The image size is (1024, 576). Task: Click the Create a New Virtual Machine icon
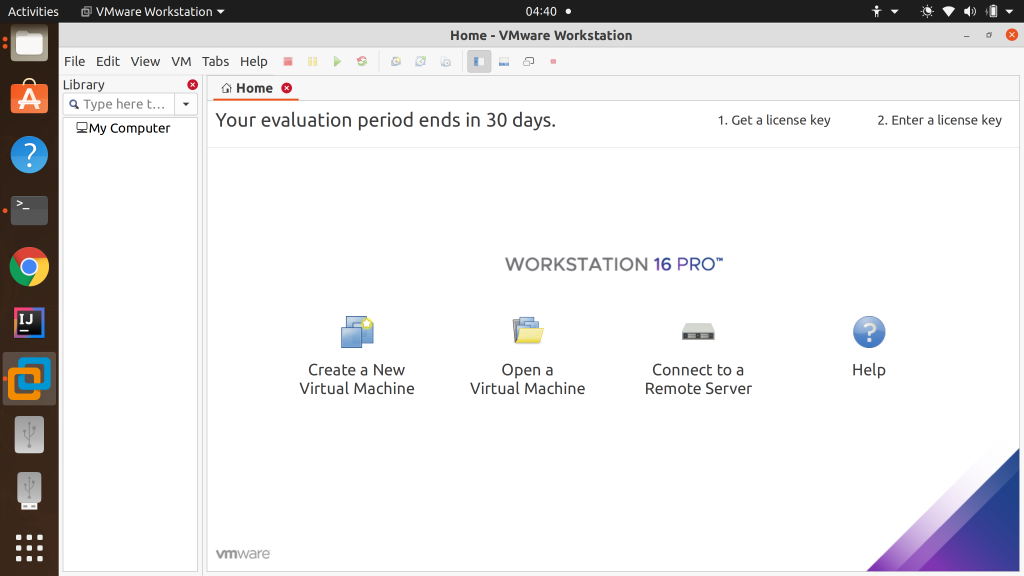[357, 332]
